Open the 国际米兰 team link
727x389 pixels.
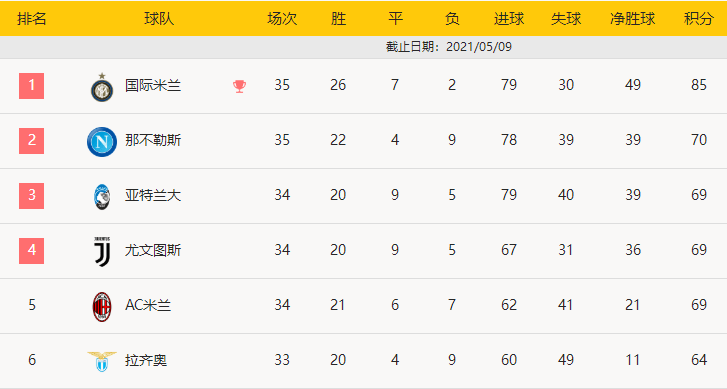click(153, 85)
